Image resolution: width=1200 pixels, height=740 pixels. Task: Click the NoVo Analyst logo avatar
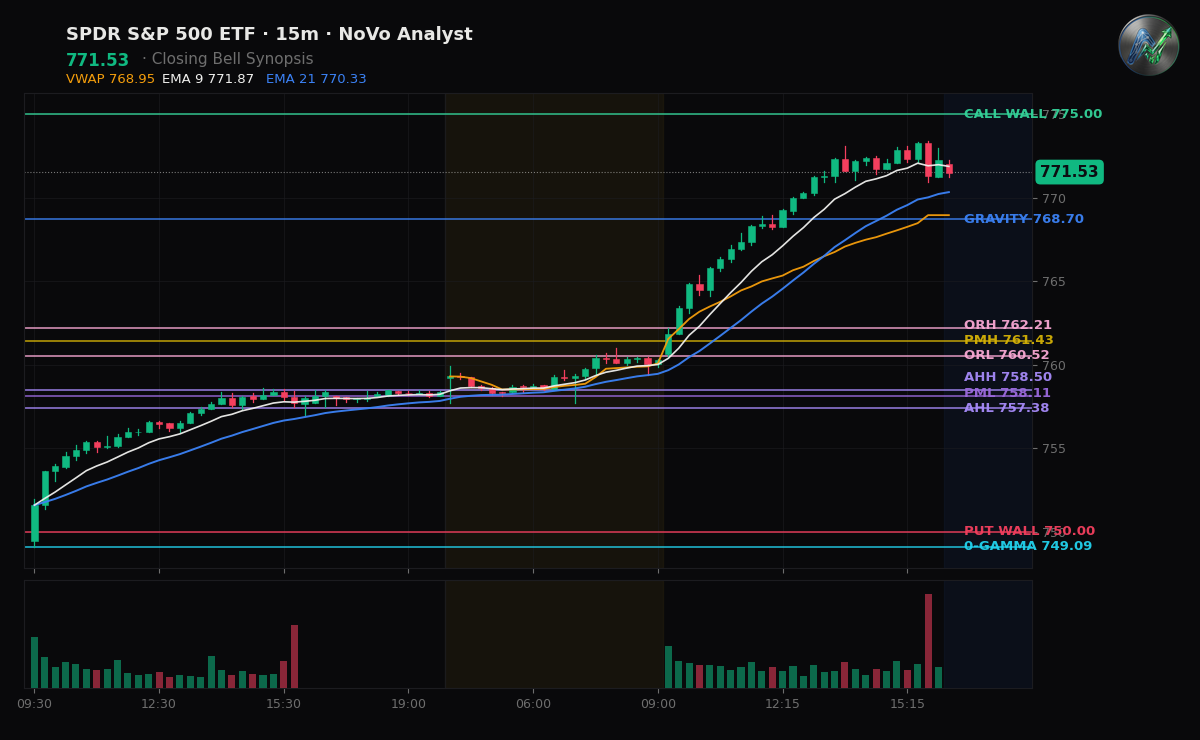[1148, 45]
